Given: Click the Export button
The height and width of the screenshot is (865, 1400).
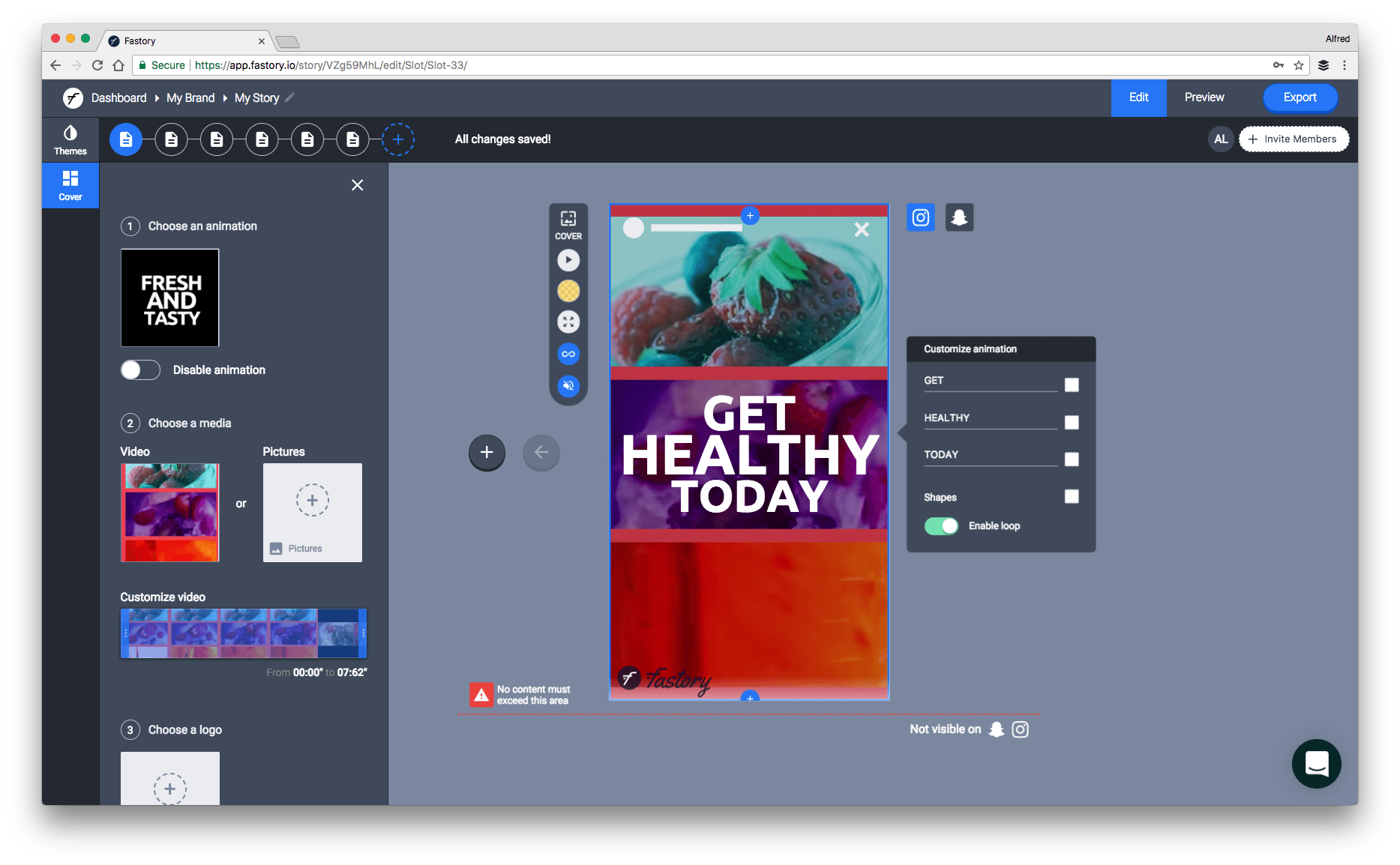Looking at the screenshot, I should click(x=1300, y=97).
